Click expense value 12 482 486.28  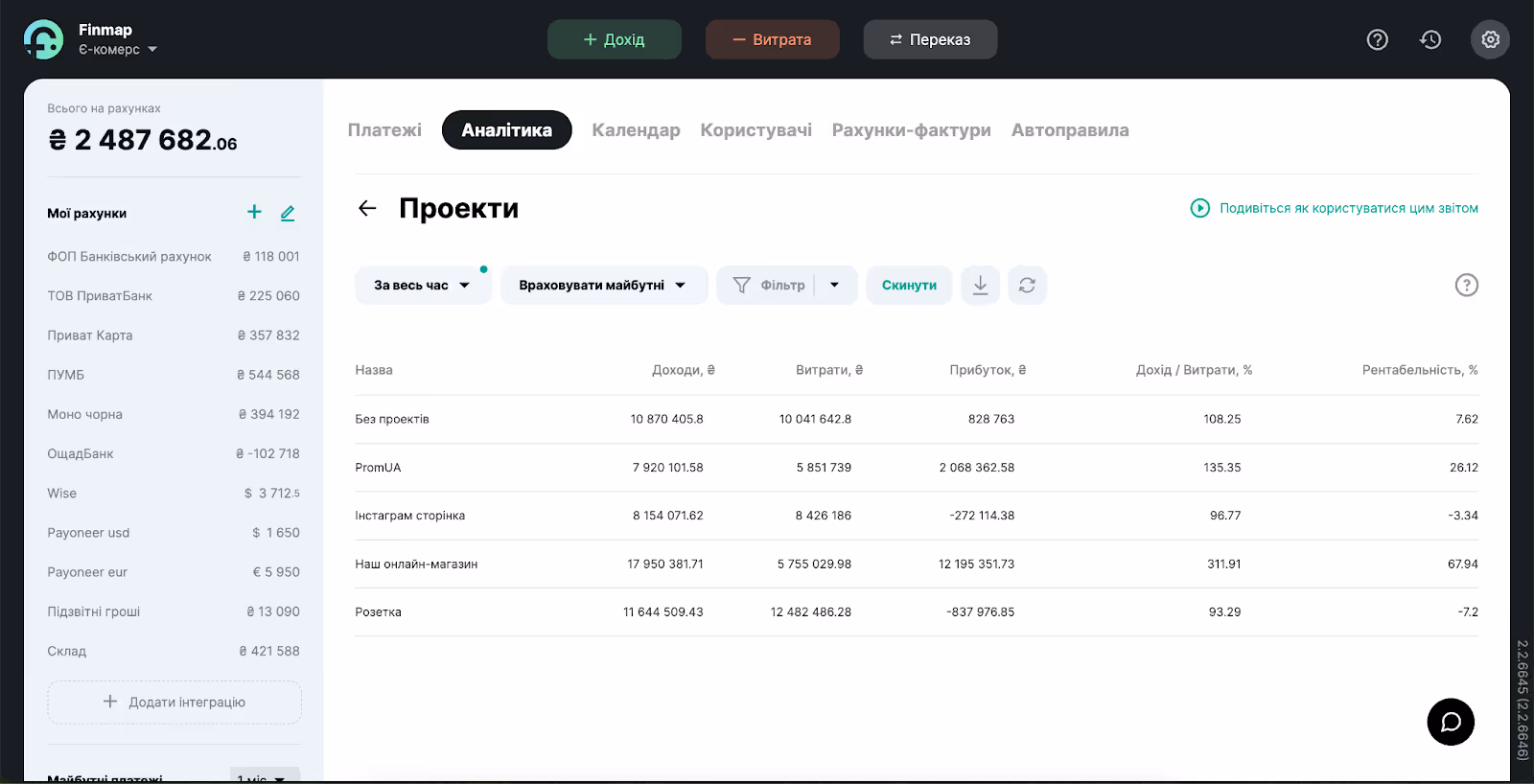(x=811, y=611)
